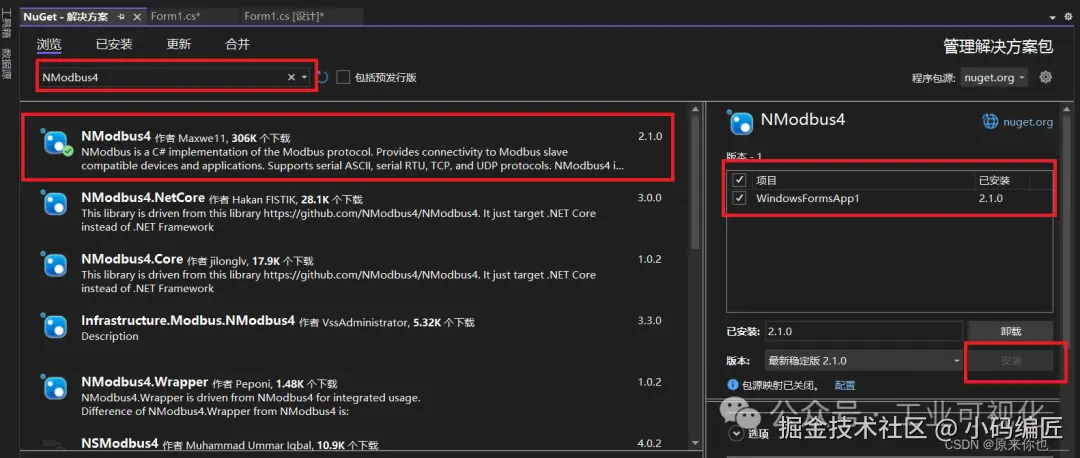Click the 卸载 button
The height and width of the screenshot is (458, 1080).
tap(1010, 331)
